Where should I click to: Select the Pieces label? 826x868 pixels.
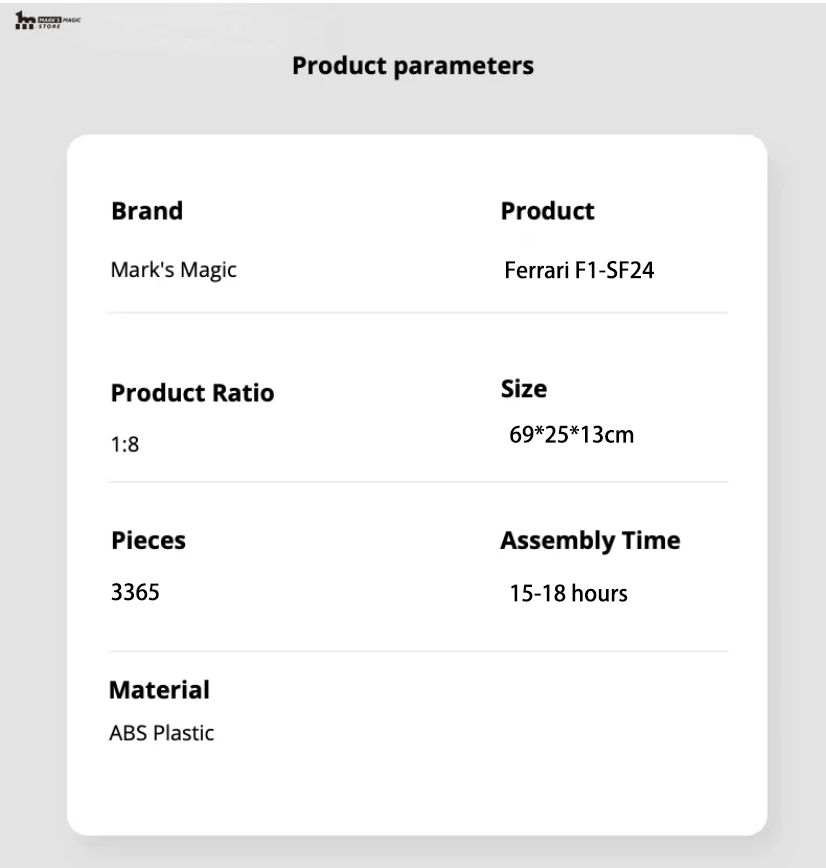pos(148,541)
